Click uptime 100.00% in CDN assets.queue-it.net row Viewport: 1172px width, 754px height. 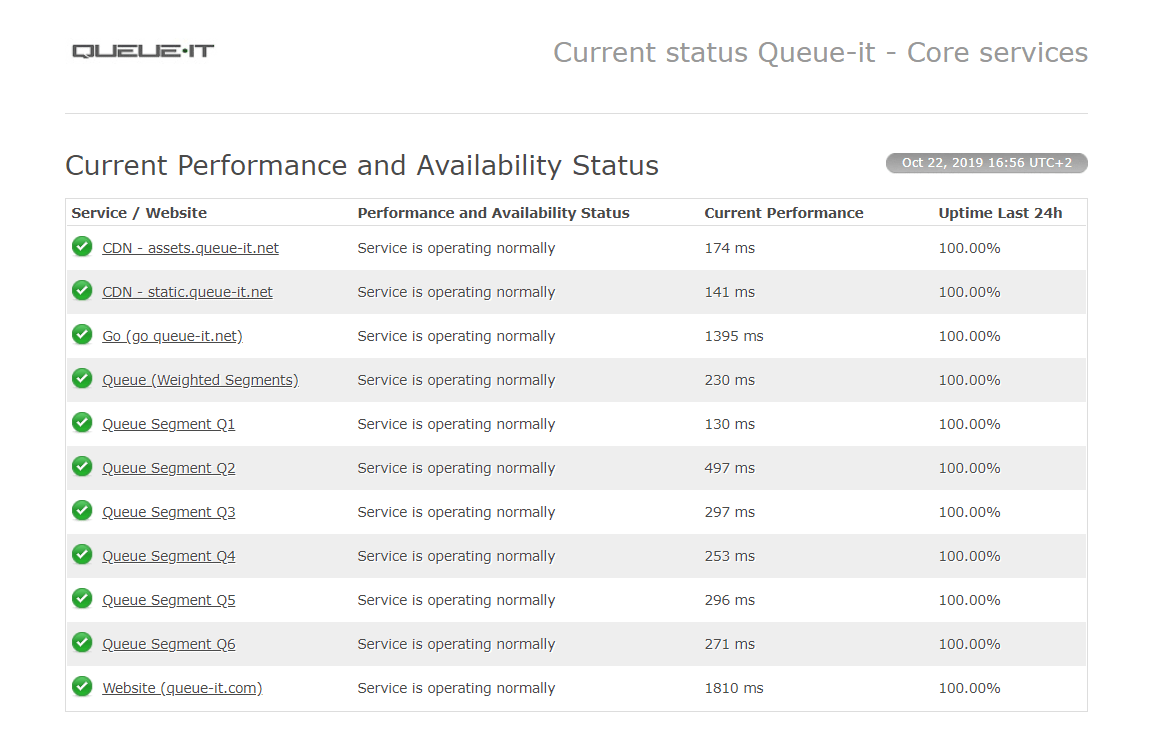[969, 248]
